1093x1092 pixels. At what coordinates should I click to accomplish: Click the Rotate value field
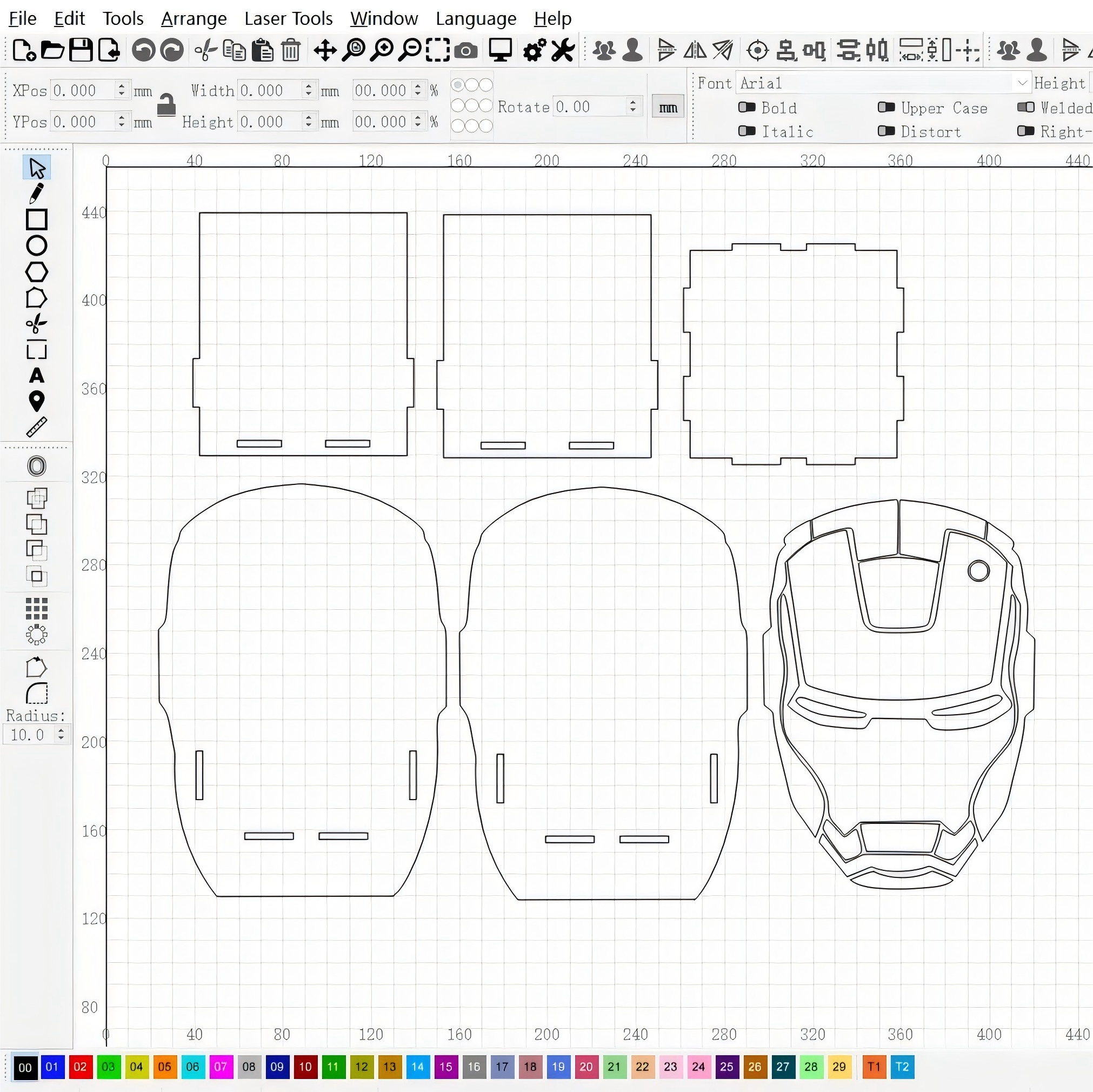click(590, 106)
